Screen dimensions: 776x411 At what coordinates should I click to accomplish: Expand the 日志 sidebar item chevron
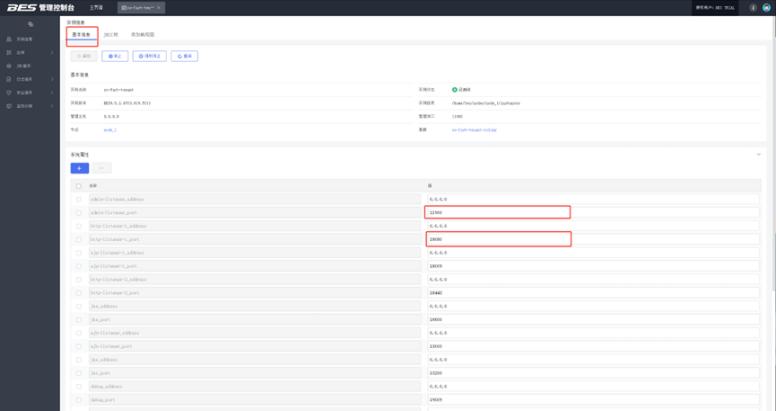coord(52,79)
